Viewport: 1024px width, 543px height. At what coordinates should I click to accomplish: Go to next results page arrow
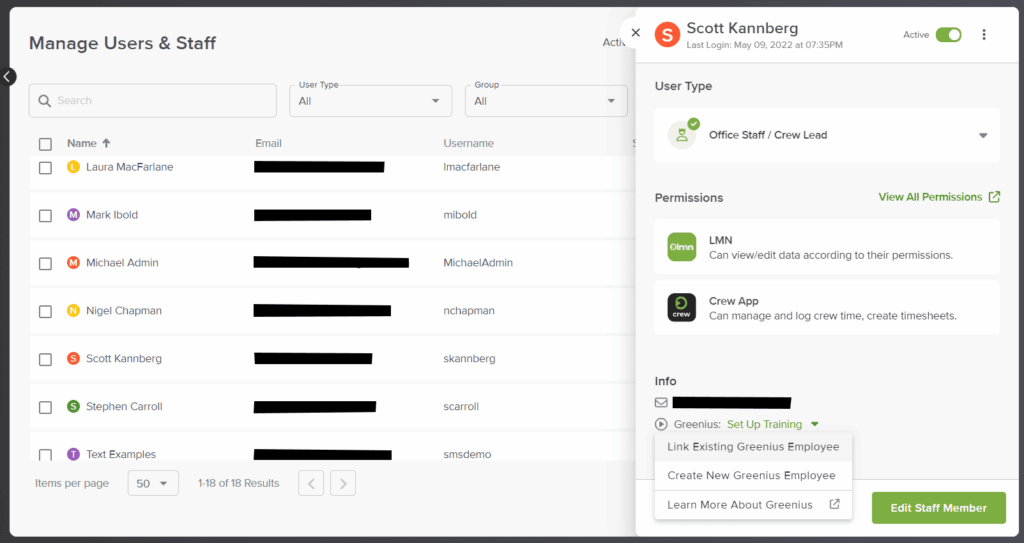343,483
